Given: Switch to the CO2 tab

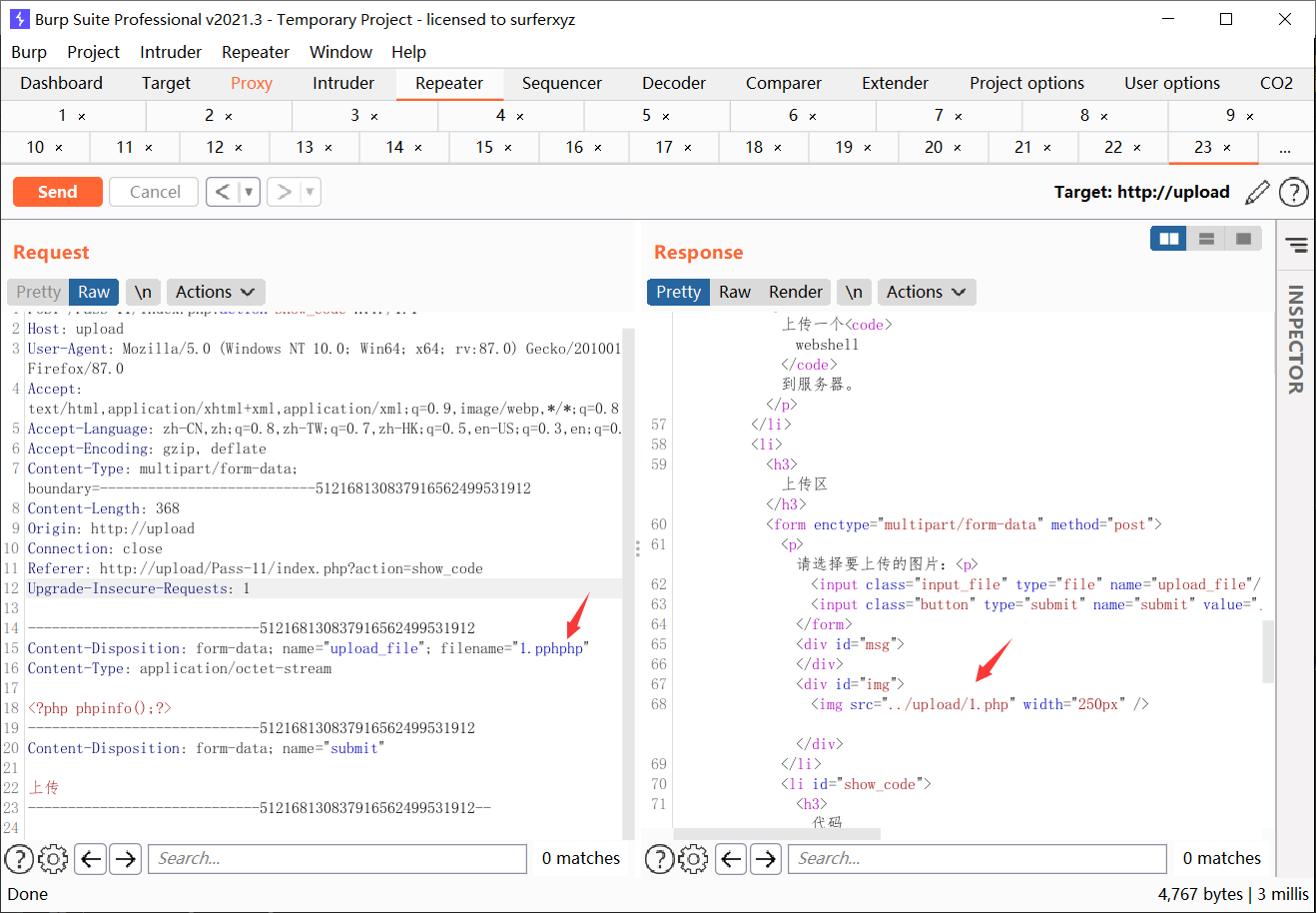Looking at the screenshot, I should click(x=1276, y=83).
